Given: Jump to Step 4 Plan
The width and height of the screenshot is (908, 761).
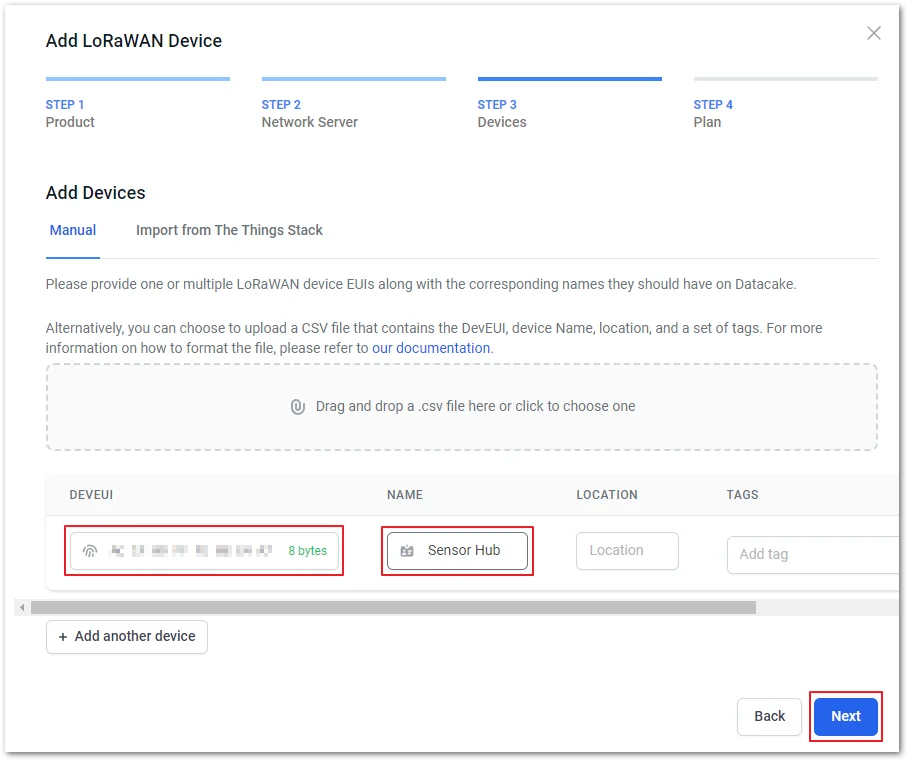Looking at the screenshot, I should [785, 104].
